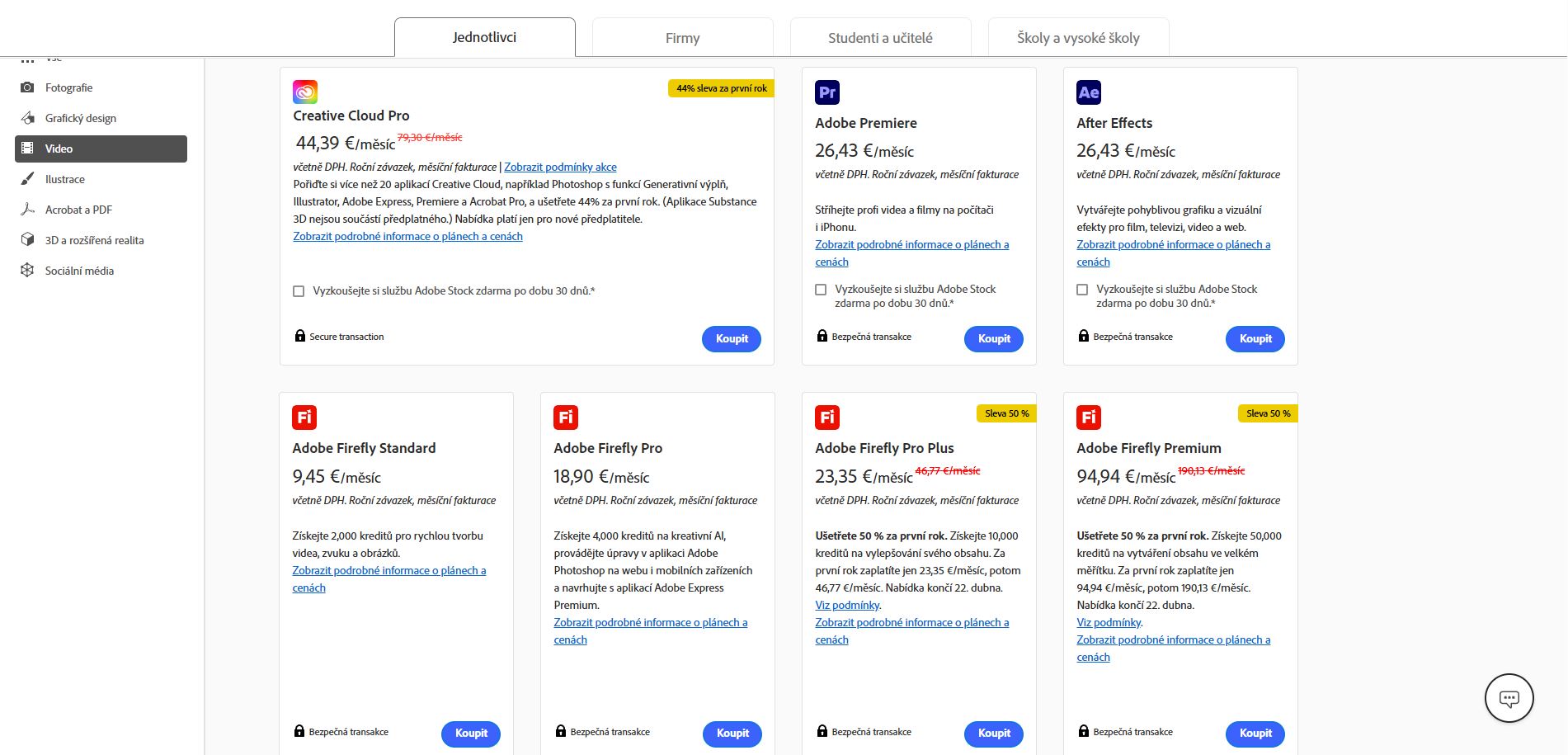Image resolution: width=1568 pixels, height=755 pixels.
Task: Click the Acrobat a PDF icon
Action: 27,210
